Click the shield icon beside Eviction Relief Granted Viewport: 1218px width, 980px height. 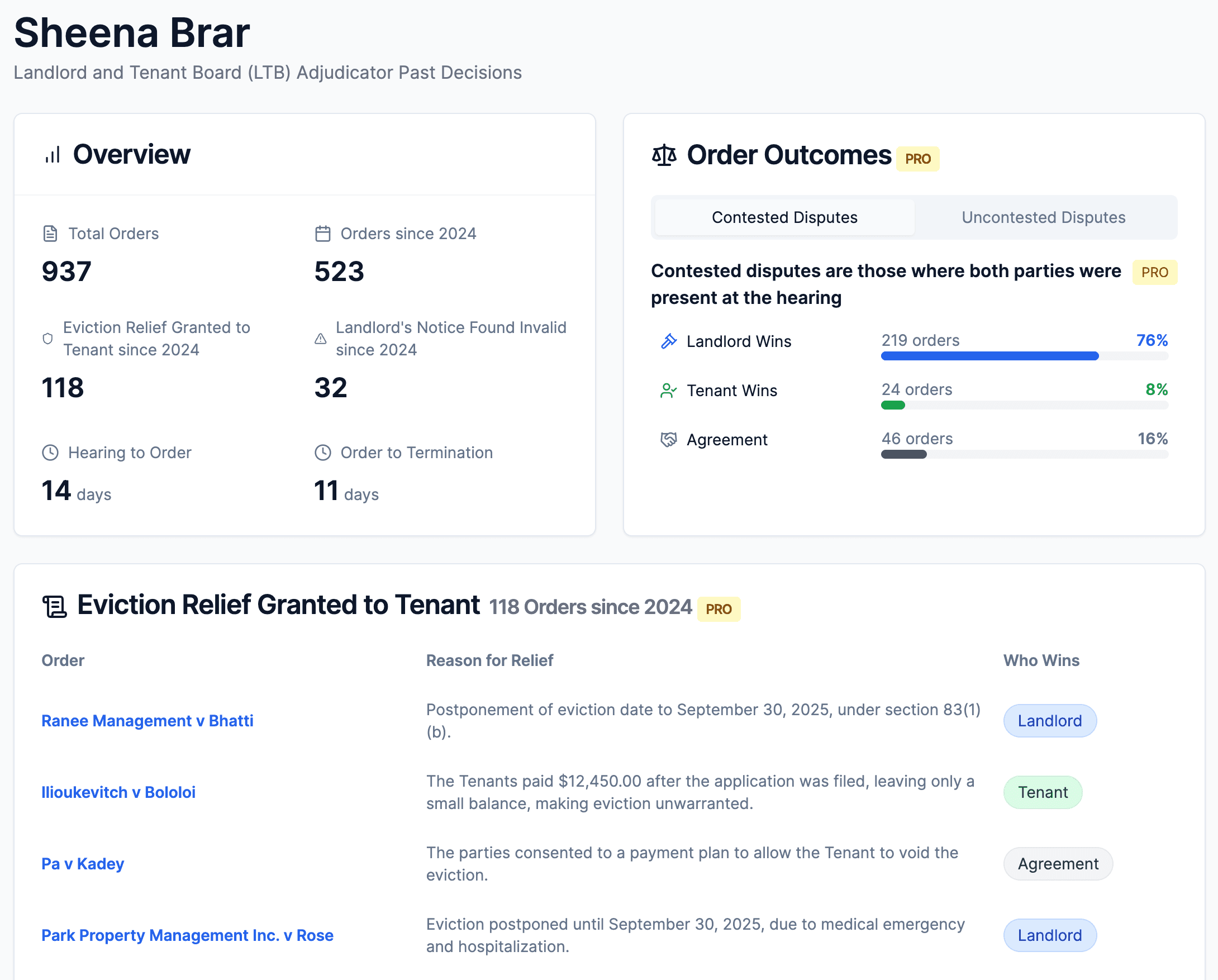tap(48, 339)
